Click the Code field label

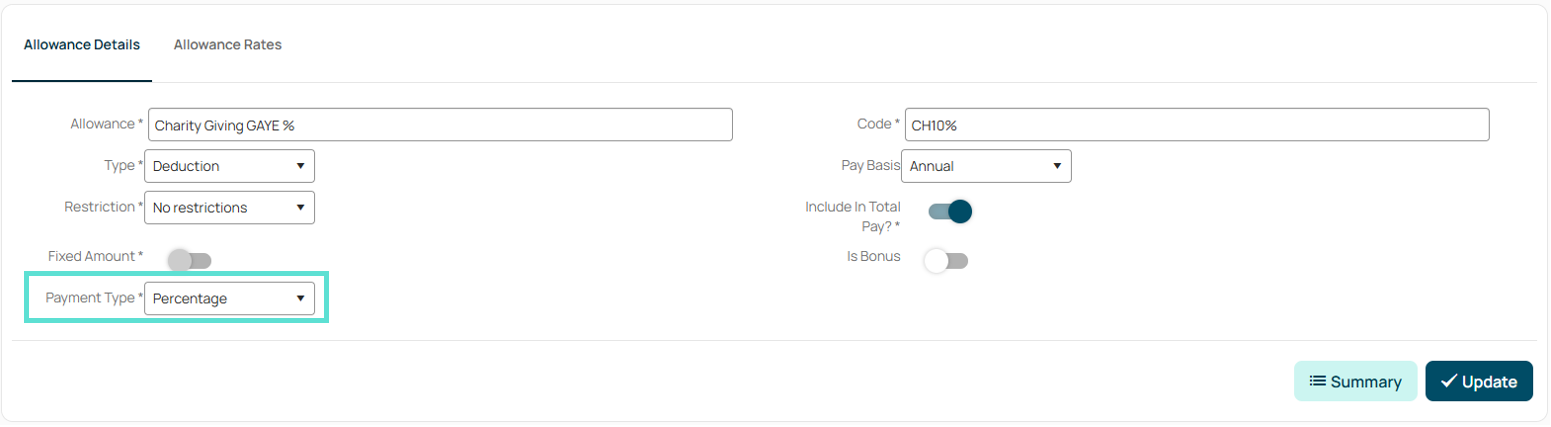[879, 124]
